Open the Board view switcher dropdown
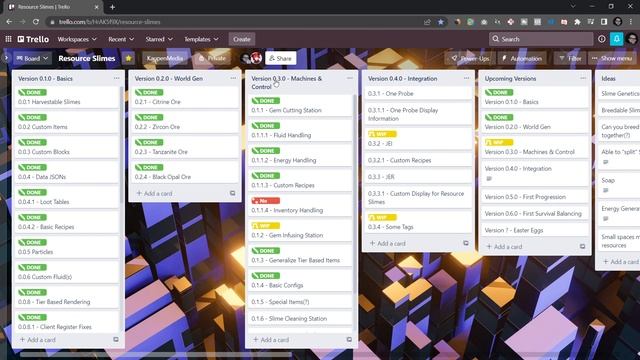 tap(32, 58)
